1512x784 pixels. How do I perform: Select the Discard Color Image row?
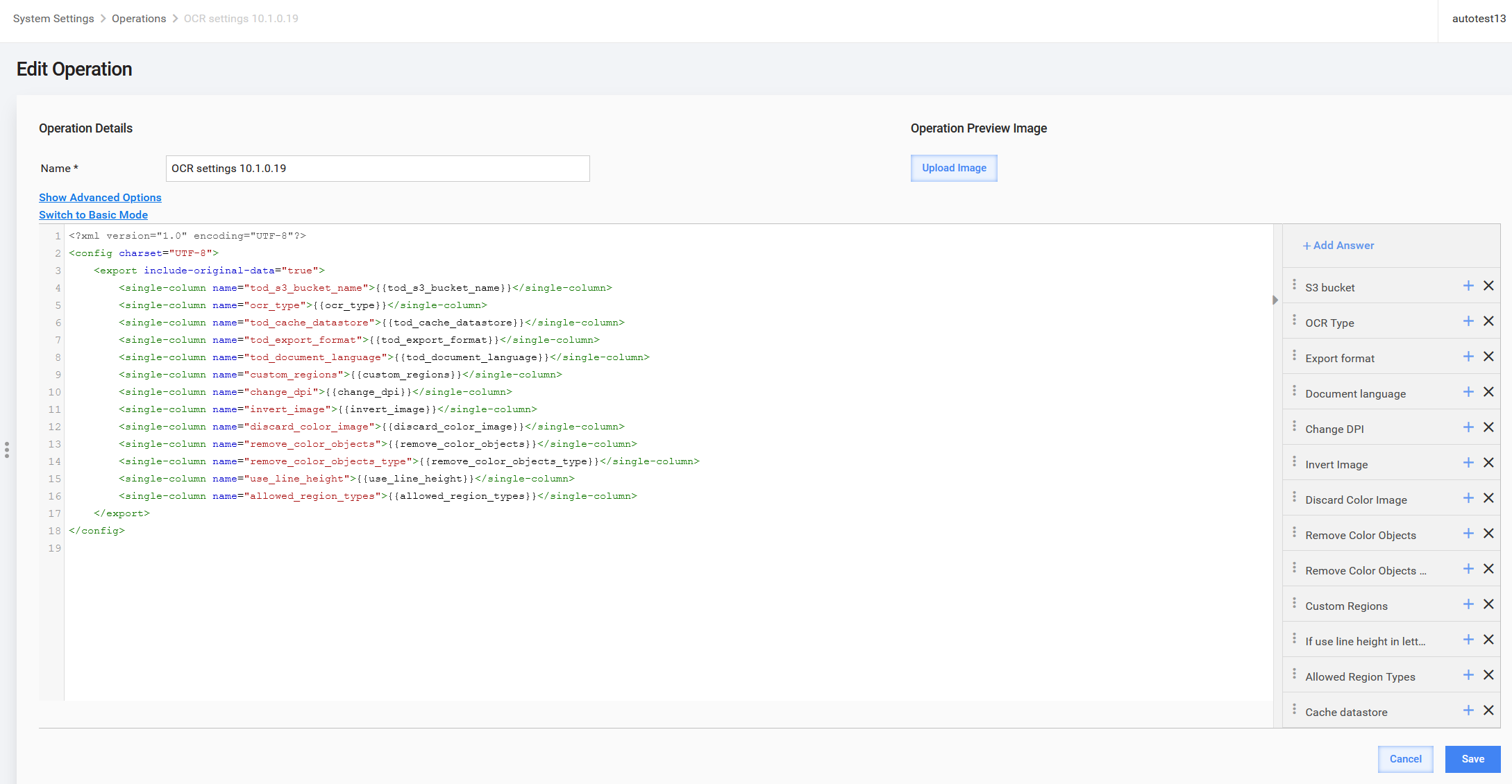coord(1391,498)
